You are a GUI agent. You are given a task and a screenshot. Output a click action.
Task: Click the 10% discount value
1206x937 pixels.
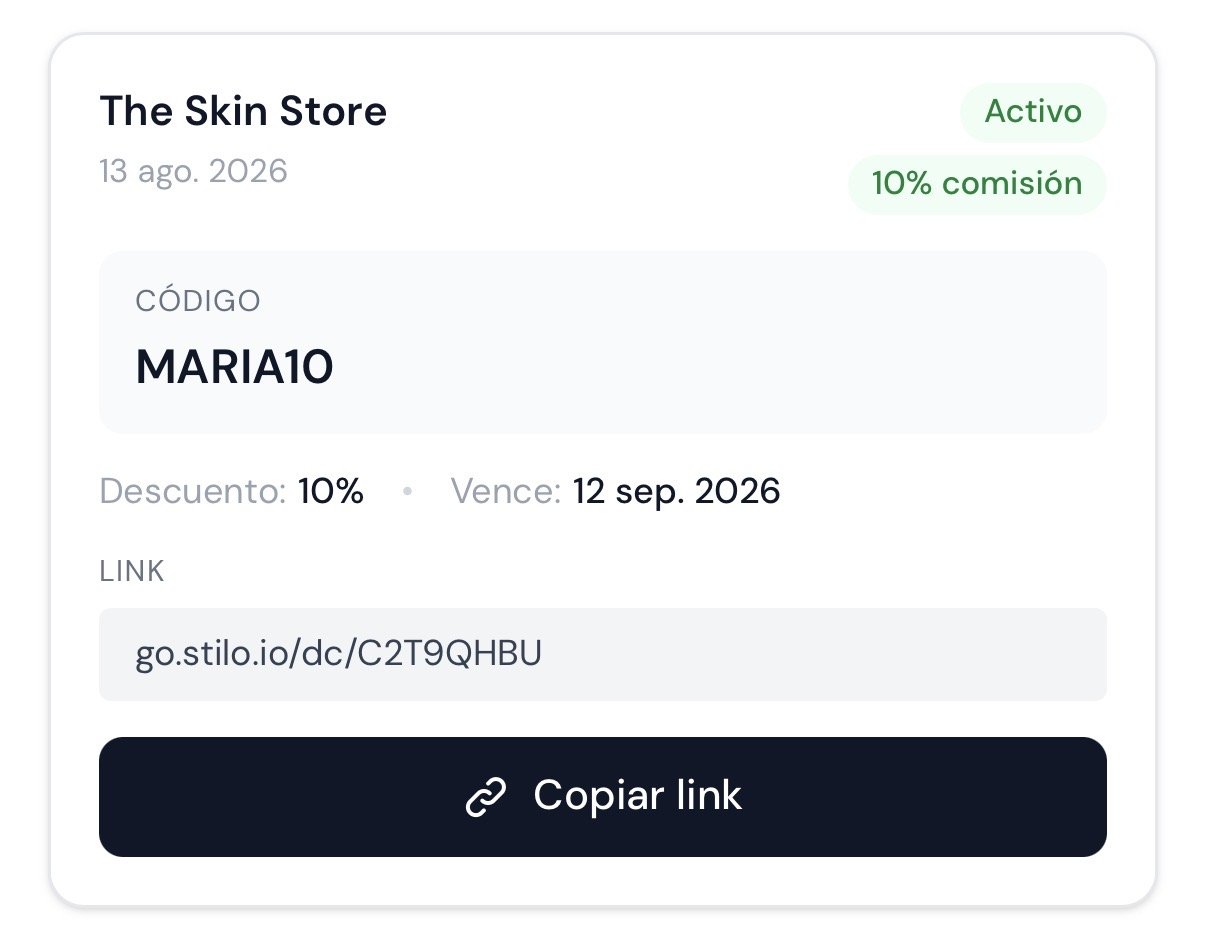tap(331, 491)
